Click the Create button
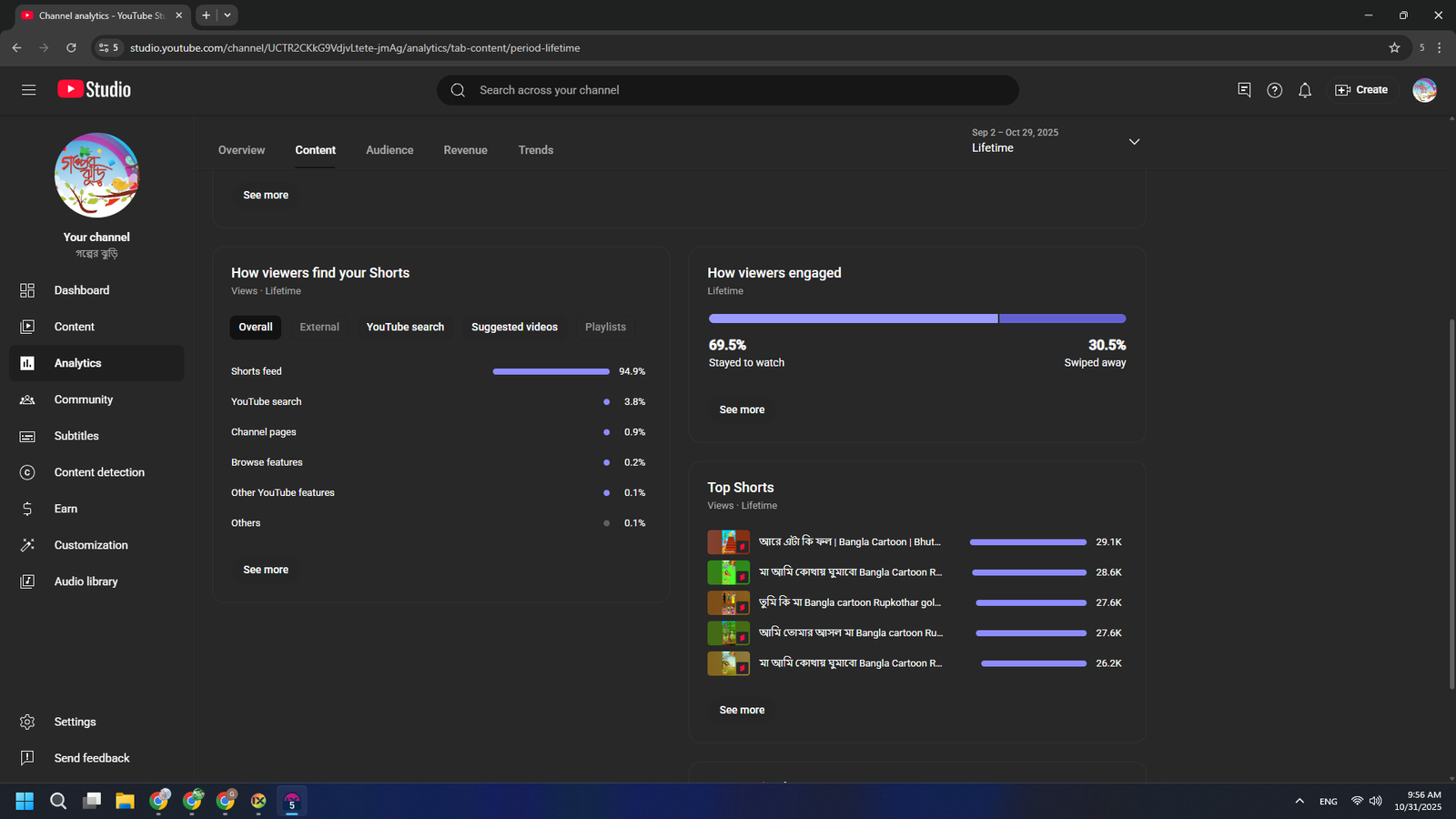 click(x=1361, y=90)
